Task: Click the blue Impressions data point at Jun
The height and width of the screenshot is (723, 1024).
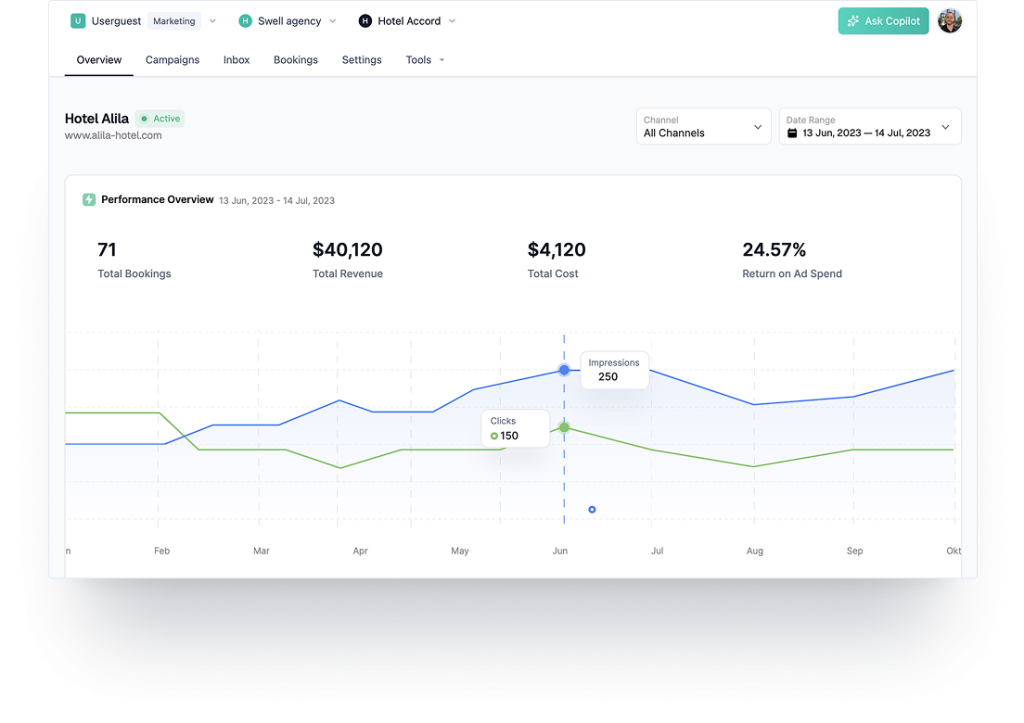Action: (x=564, y=370)
